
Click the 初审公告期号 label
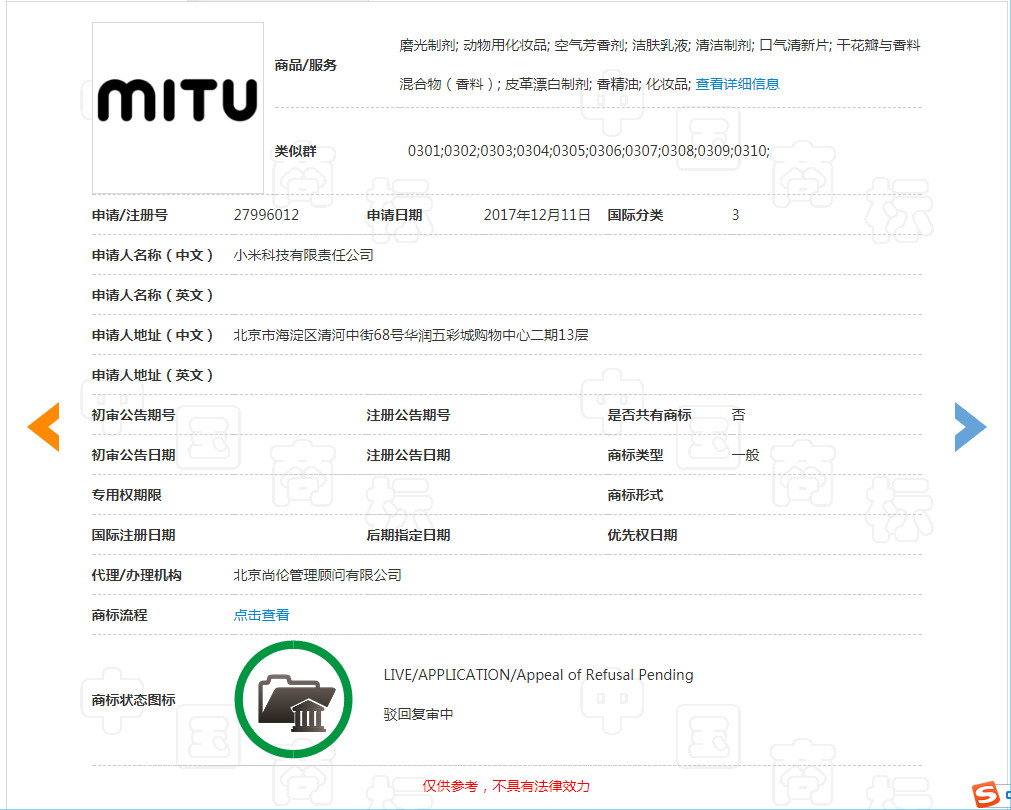pyautogui.click(x=133, y=415)
